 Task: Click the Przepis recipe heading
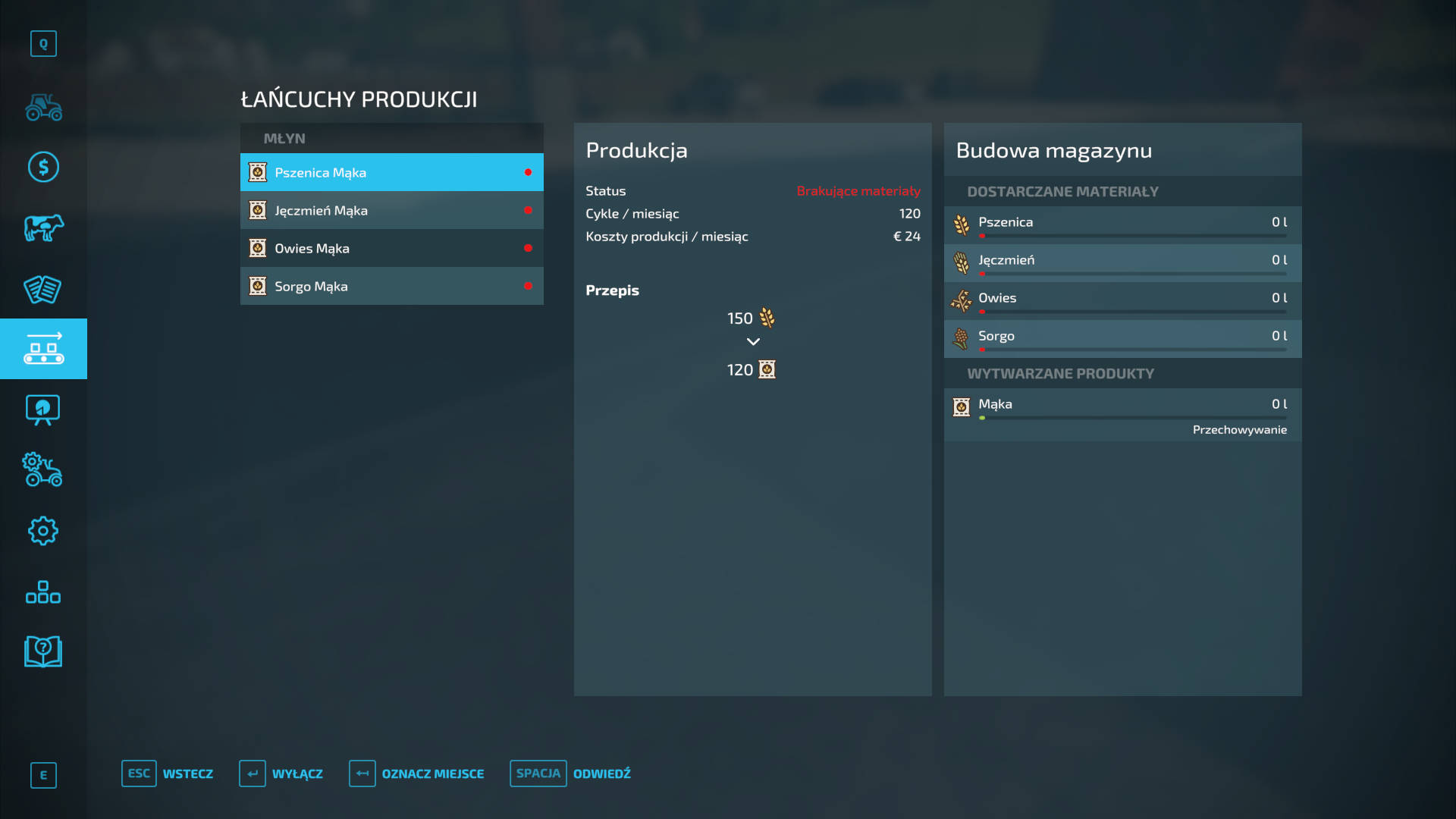pyautogui.click(x=612, y=290)
